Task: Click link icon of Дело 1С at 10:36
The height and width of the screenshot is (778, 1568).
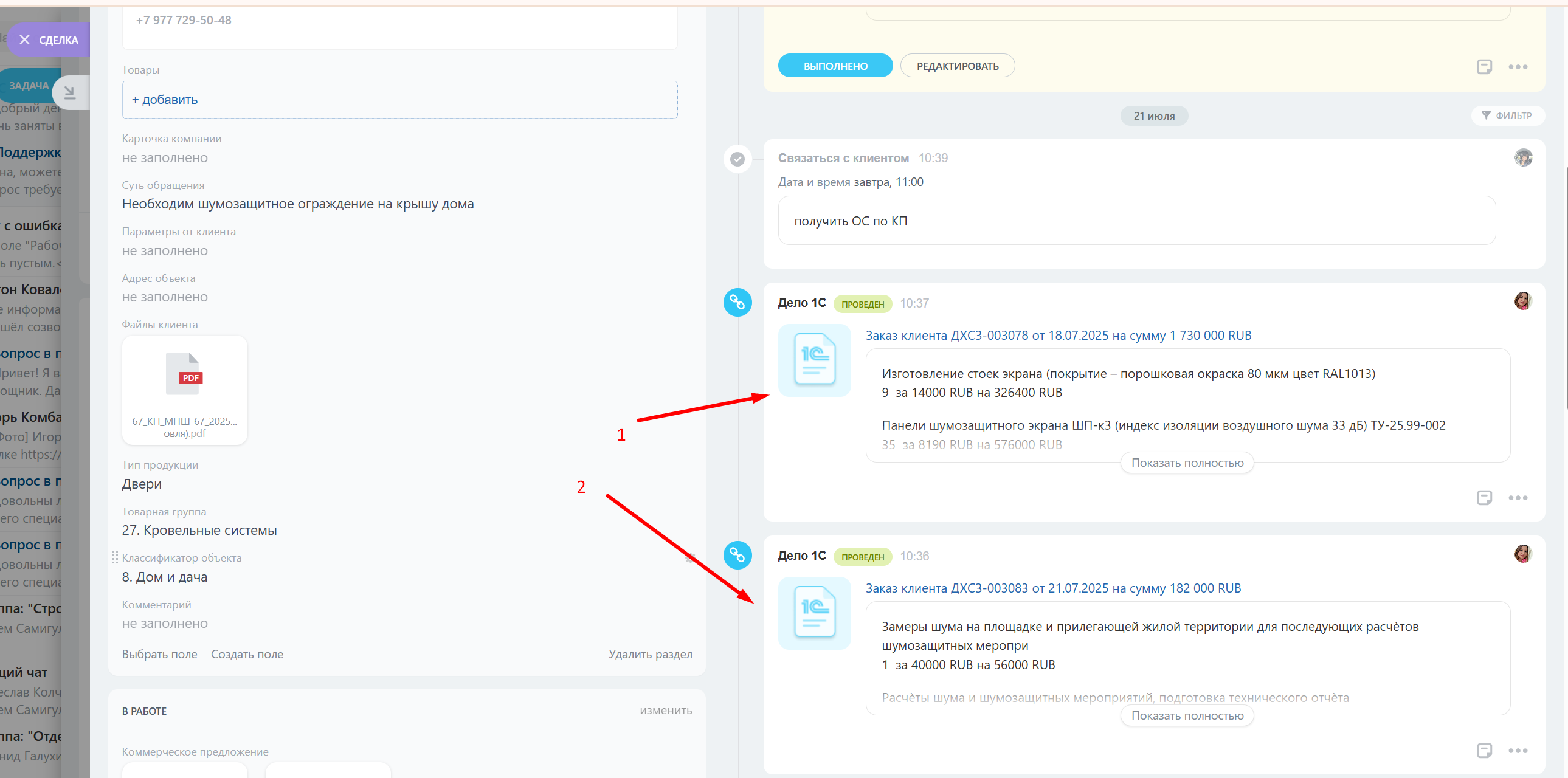Action: click(737, 556)
